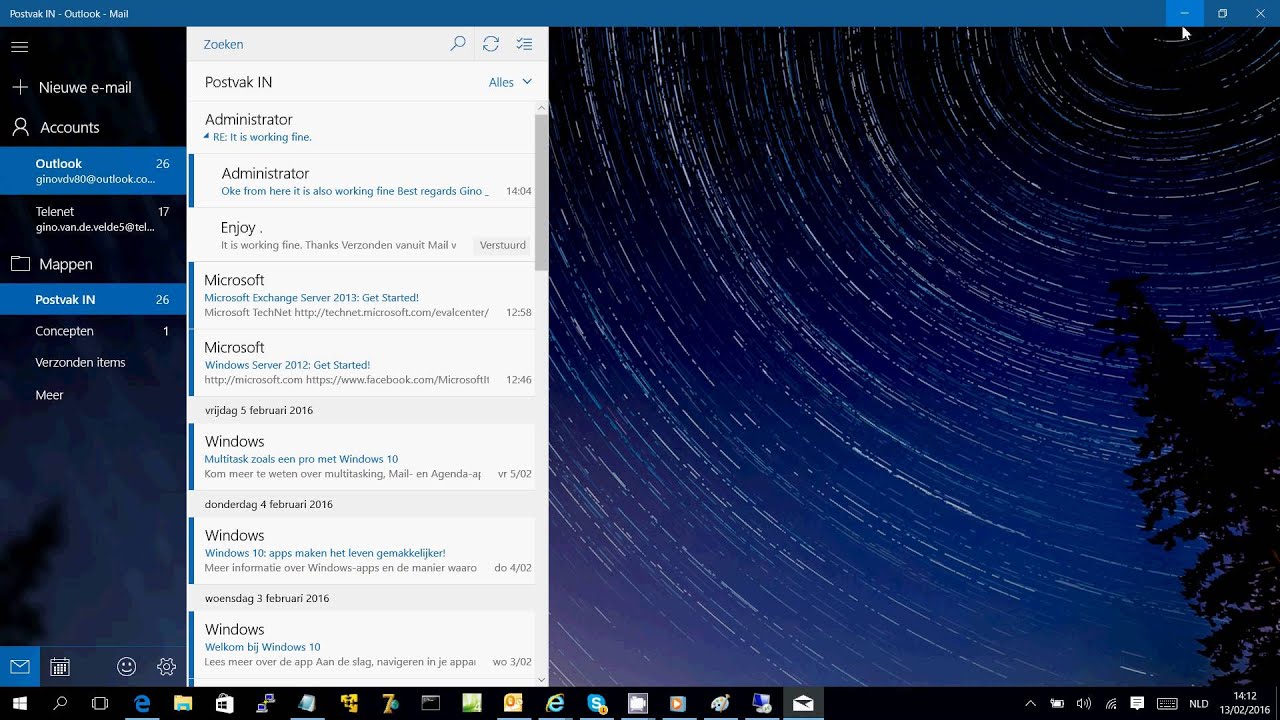Open the hamburger navigation menu
The image size is (1280, 720).
pos(19,46)
